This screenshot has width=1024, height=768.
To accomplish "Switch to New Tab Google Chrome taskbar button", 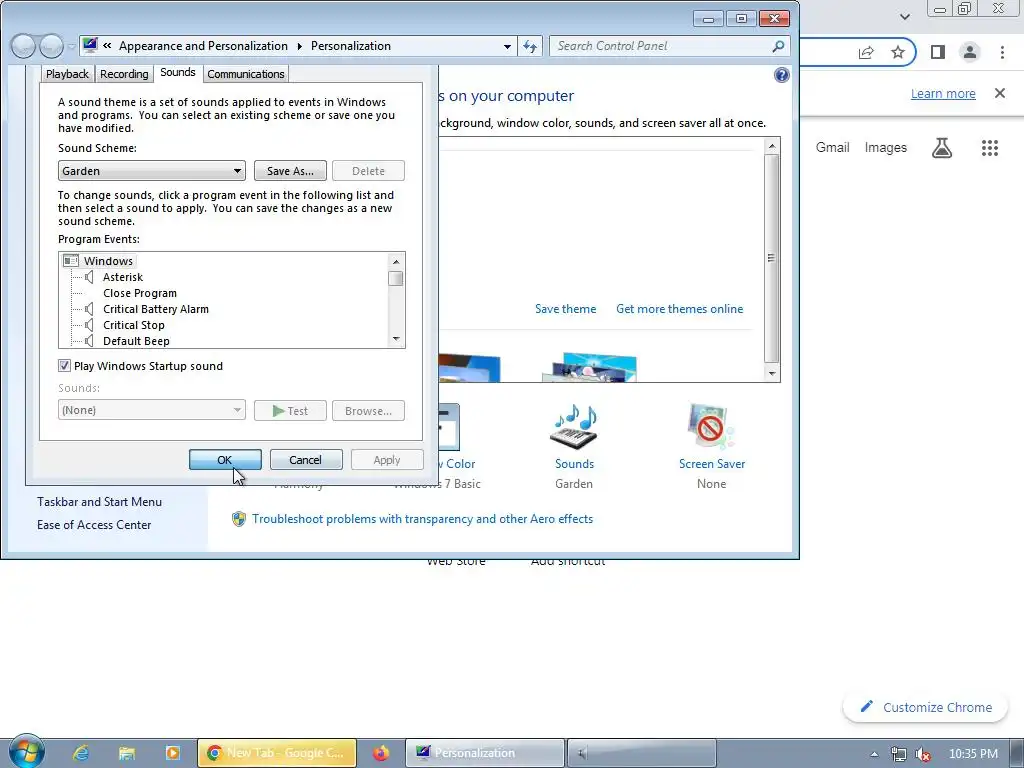I will (x=277, y=753).
